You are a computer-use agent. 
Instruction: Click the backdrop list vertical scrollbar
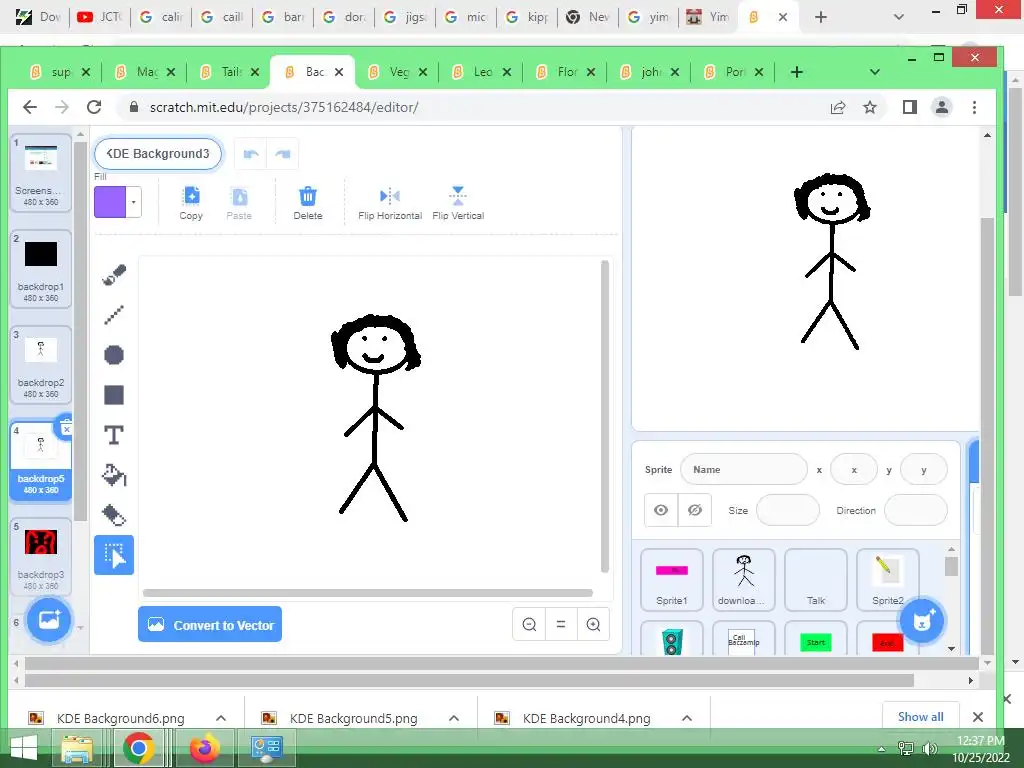[x=80, y=330]
